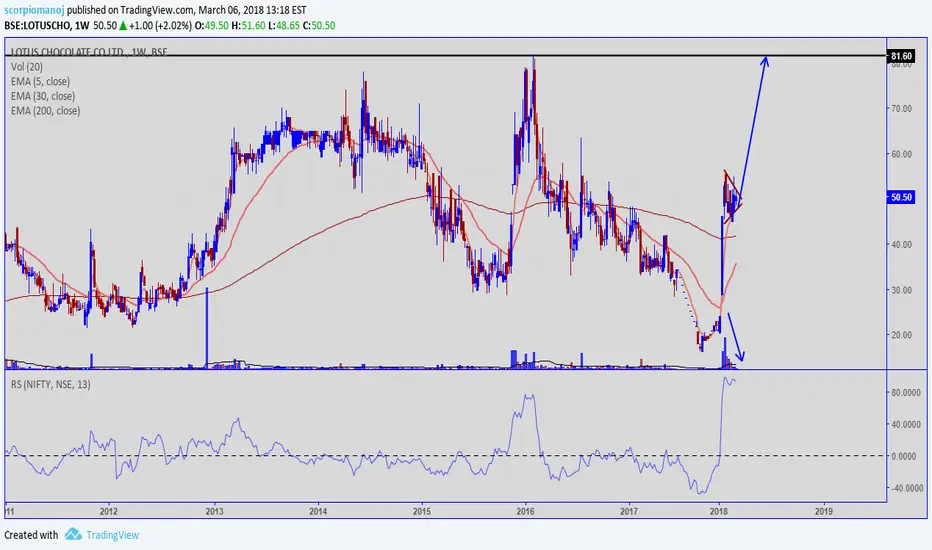The image size is (932, 550).
Task: Select the EMA (30, close) indicator label
Action: tap(43, 96)
